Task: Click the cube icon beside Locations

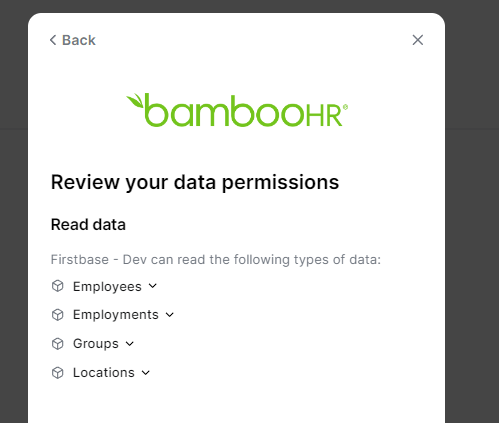Action: tap(58, 373)
